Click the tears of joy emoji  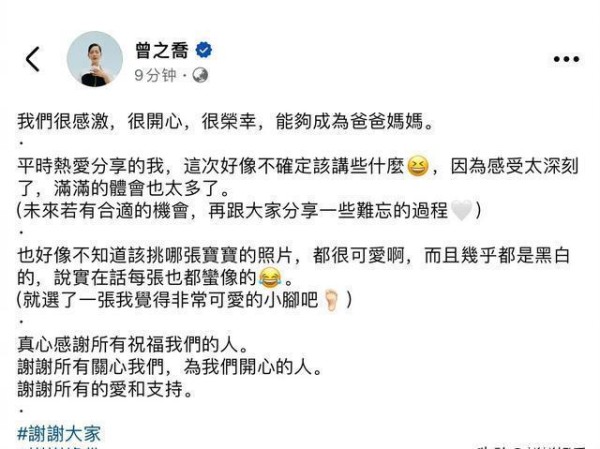pos(269,278)
